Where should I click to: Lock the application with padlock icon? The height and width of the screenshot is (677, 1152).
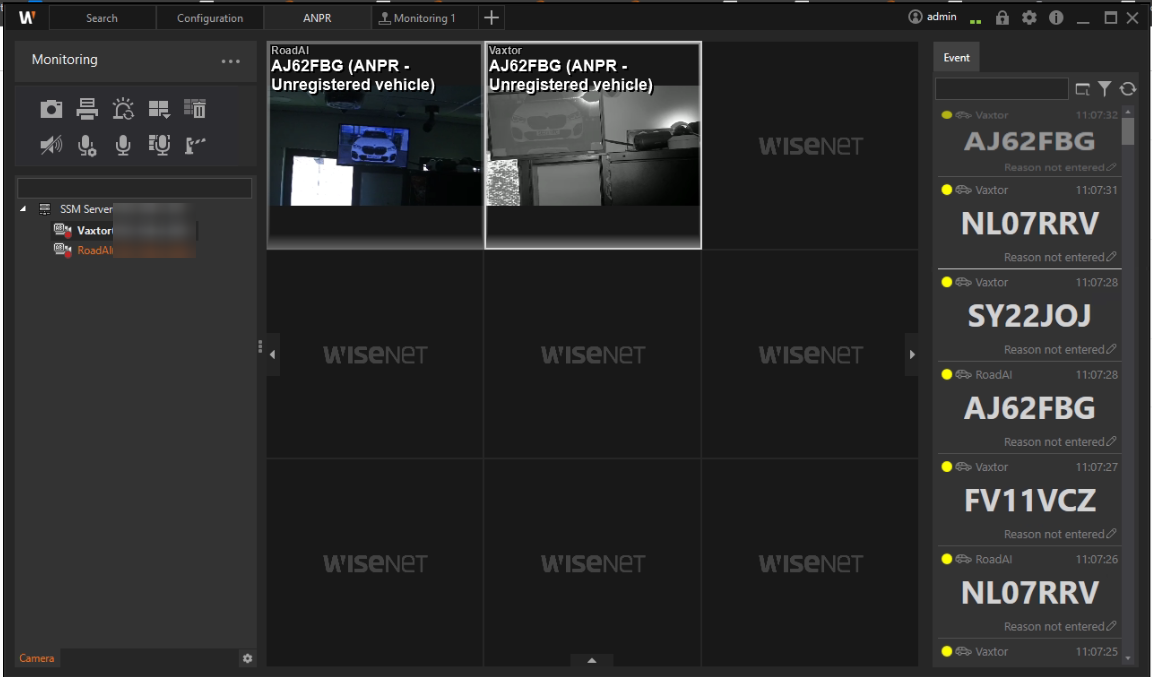point(1002,18)
